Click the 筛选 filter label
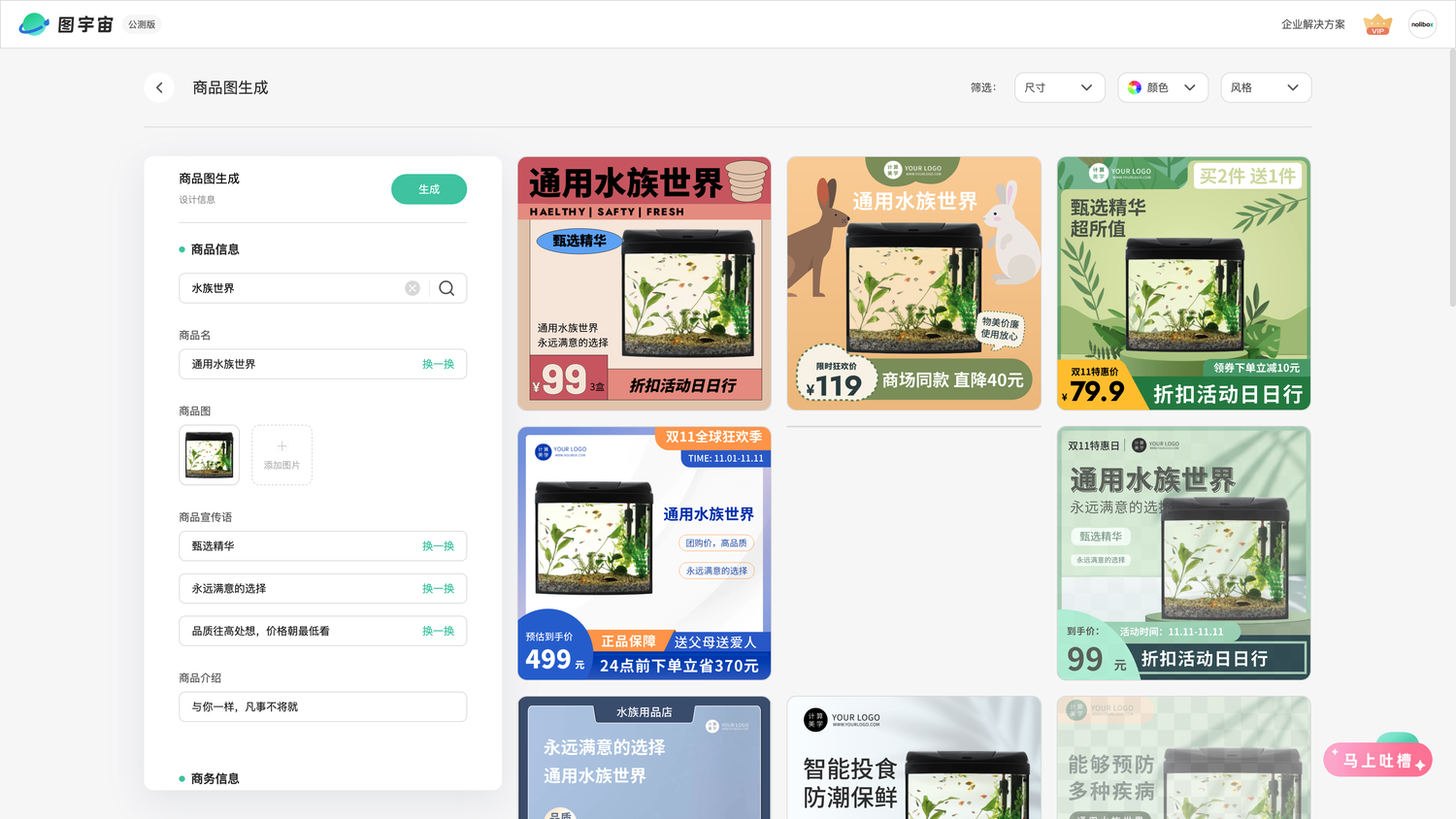 pyautogui.click(x=983, y=87)
